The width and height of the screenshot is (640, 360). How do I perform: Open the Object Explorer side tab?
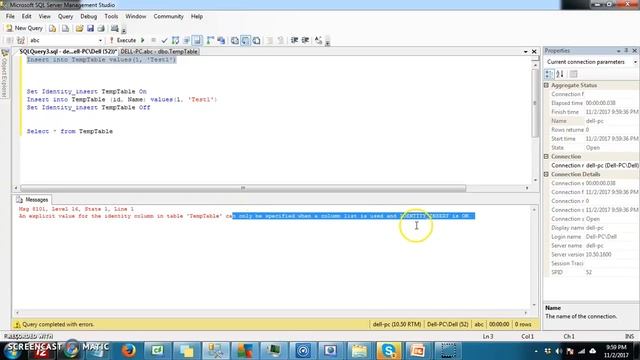point(4,73)
